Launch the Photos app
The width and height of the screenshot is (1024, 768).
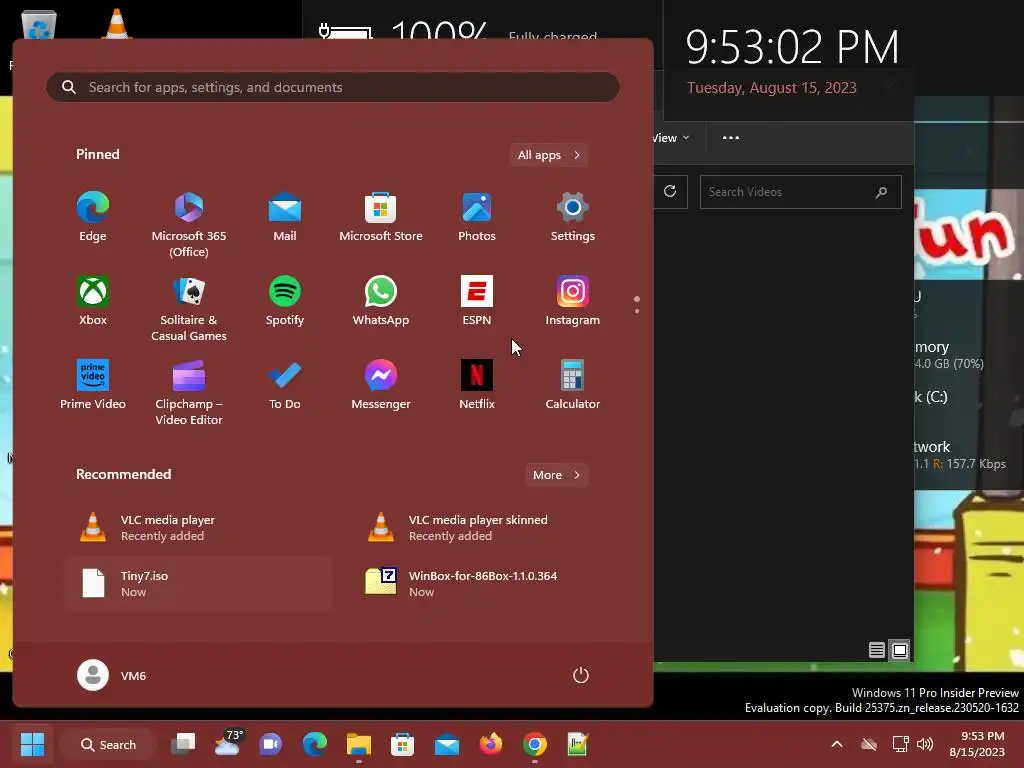point(477,218)
